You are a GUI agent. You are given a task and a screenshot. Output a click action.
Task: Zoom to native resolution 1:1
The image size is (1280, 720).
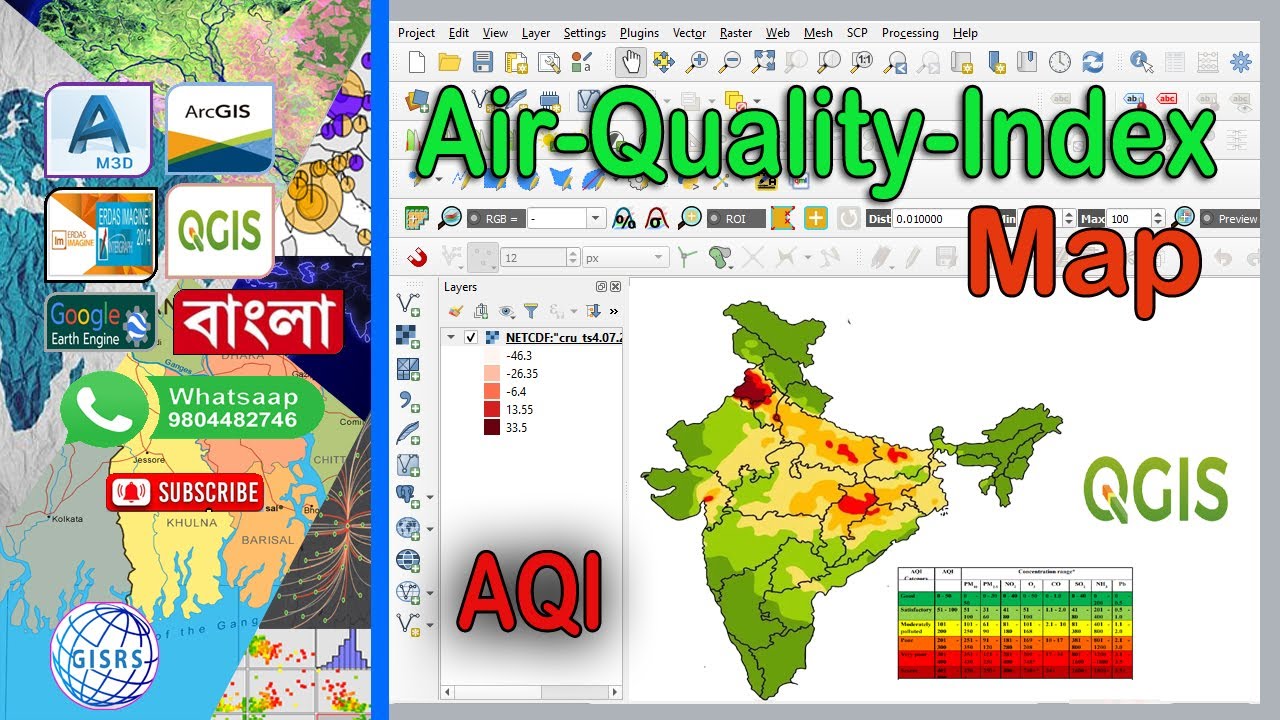click(x=862, y=62)
